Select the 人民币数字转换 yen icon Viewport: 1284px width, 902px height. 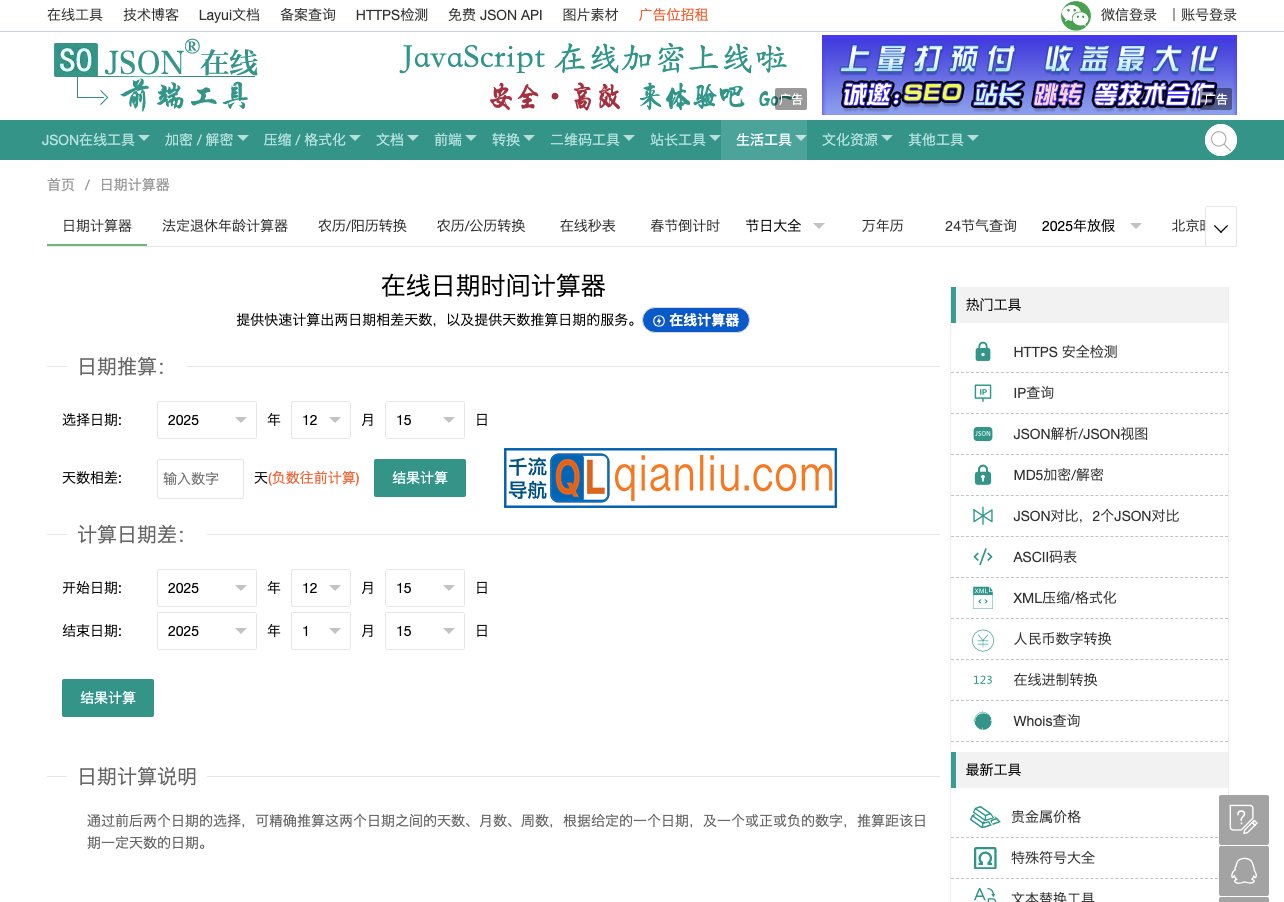coord(982,638)
